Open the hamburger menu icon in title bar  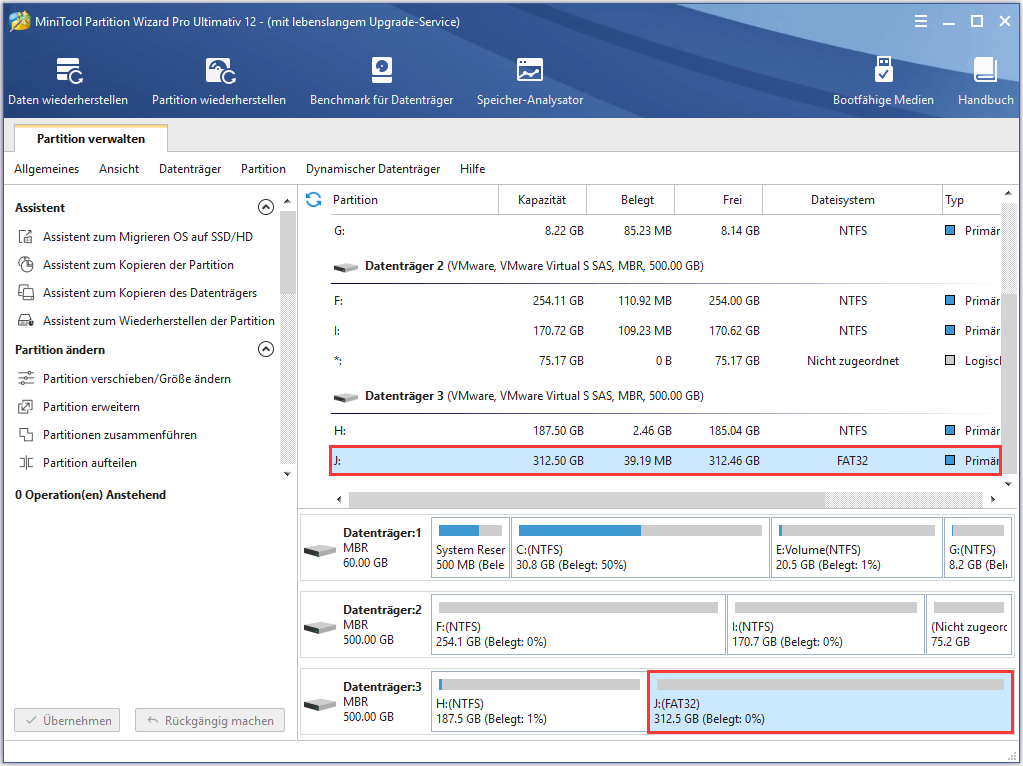pos(921,22)
